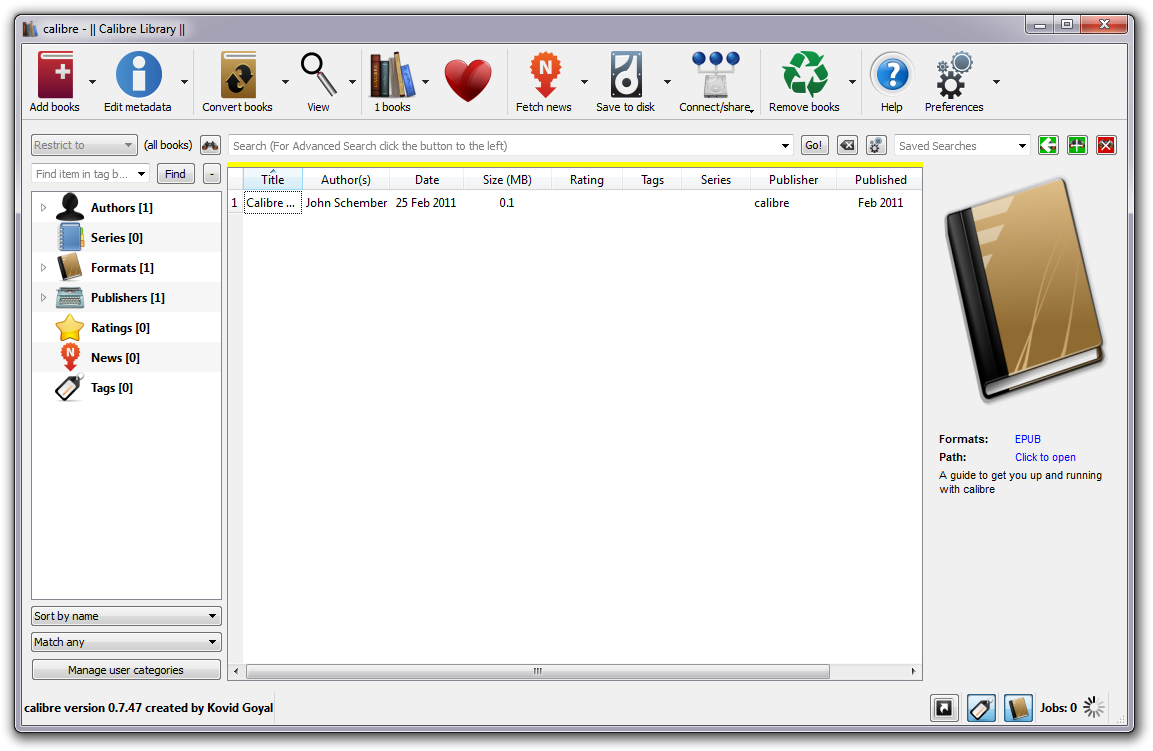Sort by Publisher column header
The width and height of the screenshot is (1153, 751).
point(793,179)
